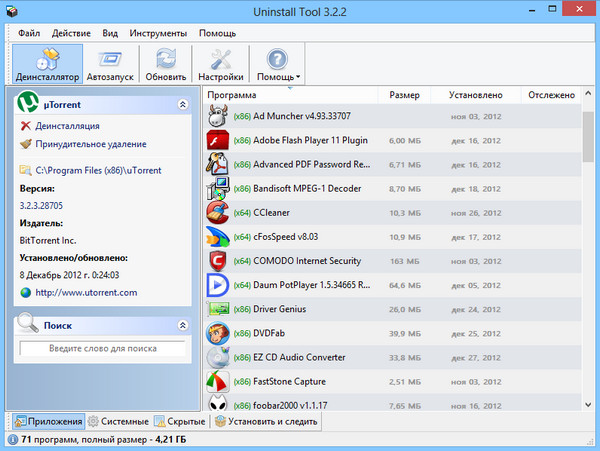Image resolution: width=600 pixels, height=451 pixels.
Task: Open the Деинсталлятор toolbar section
Action: 47,64
